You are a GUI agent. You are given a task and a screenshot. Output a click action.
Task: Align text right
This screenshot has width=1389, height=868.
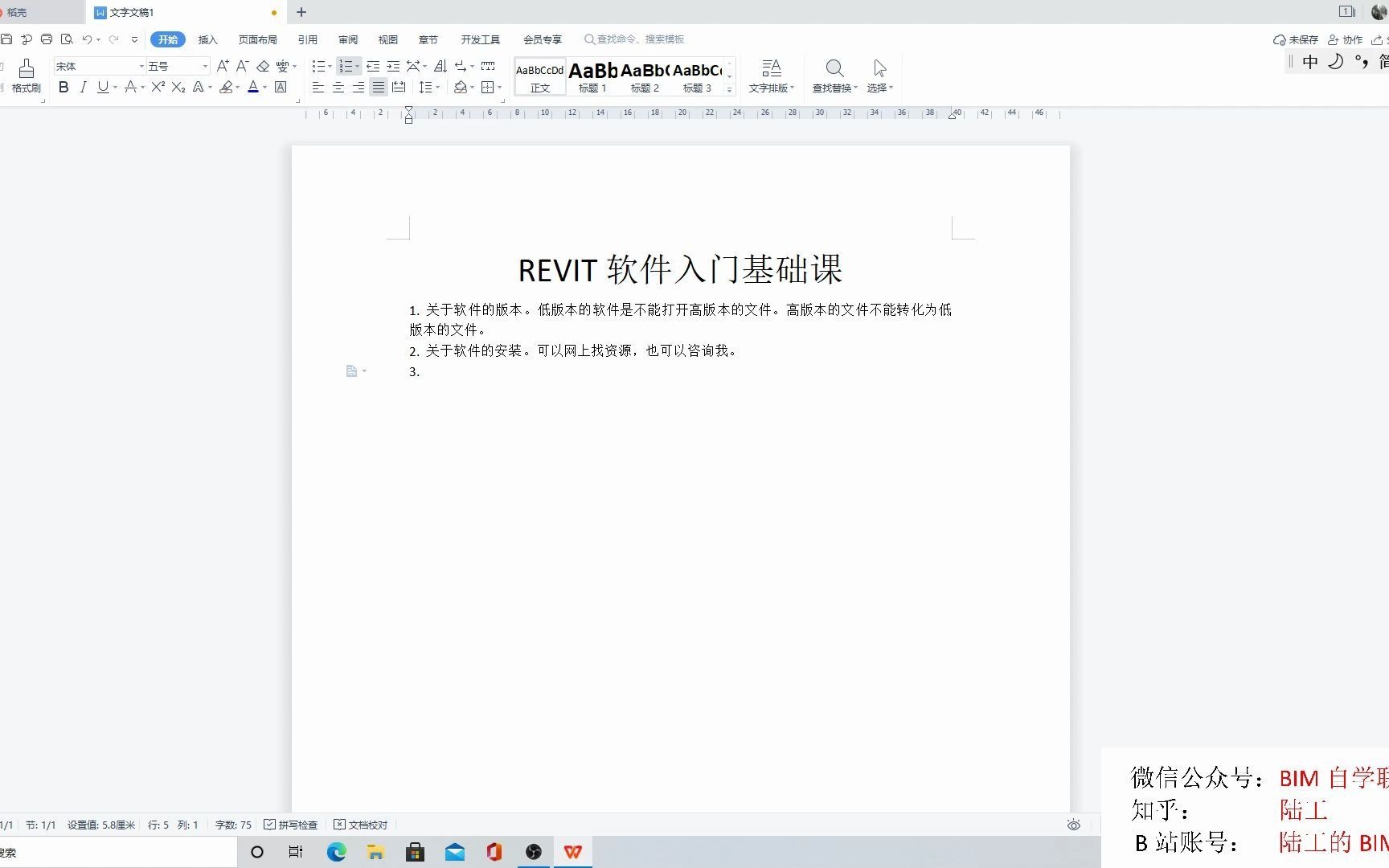point(359,87)
